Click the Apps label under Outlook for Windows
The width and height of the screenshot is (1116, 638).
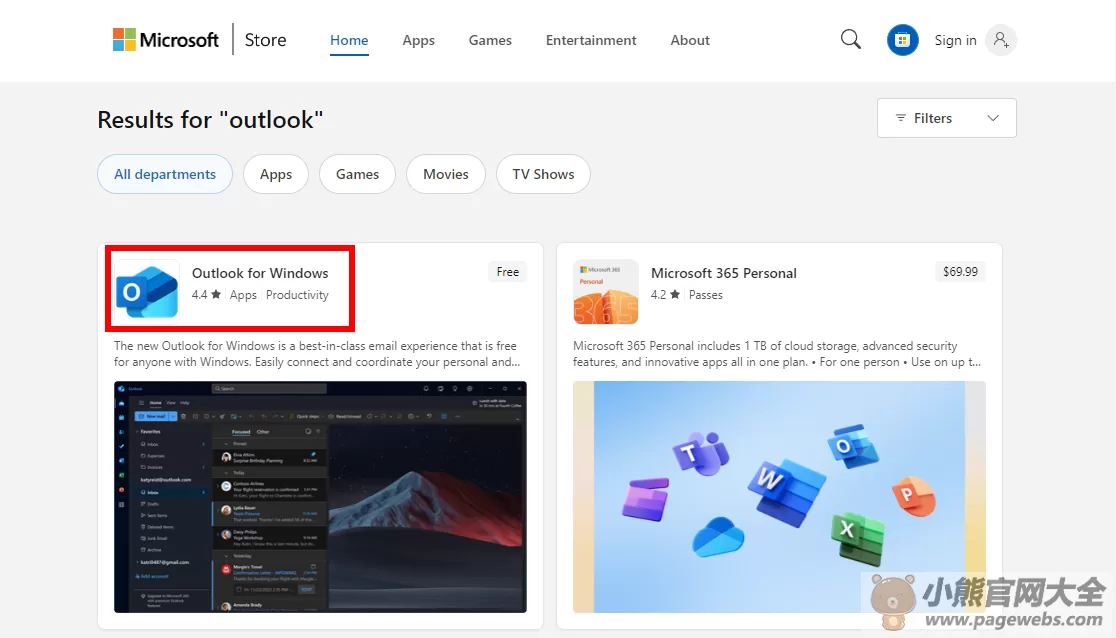(243, 295)
